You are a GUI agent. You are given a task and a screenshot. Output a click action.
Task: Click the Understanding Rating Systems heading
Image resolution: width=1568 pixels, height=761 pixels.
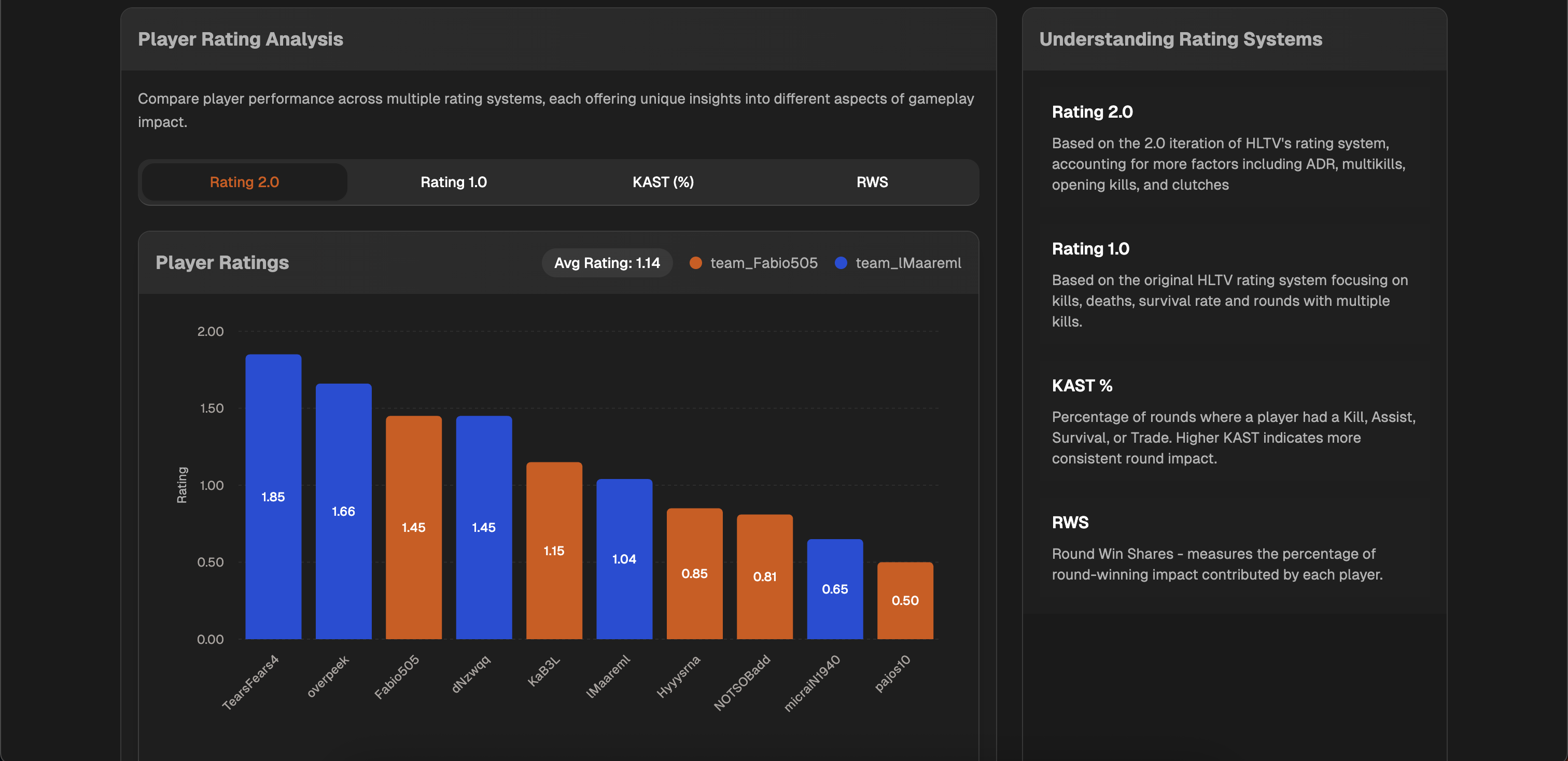coord(1180,39)
